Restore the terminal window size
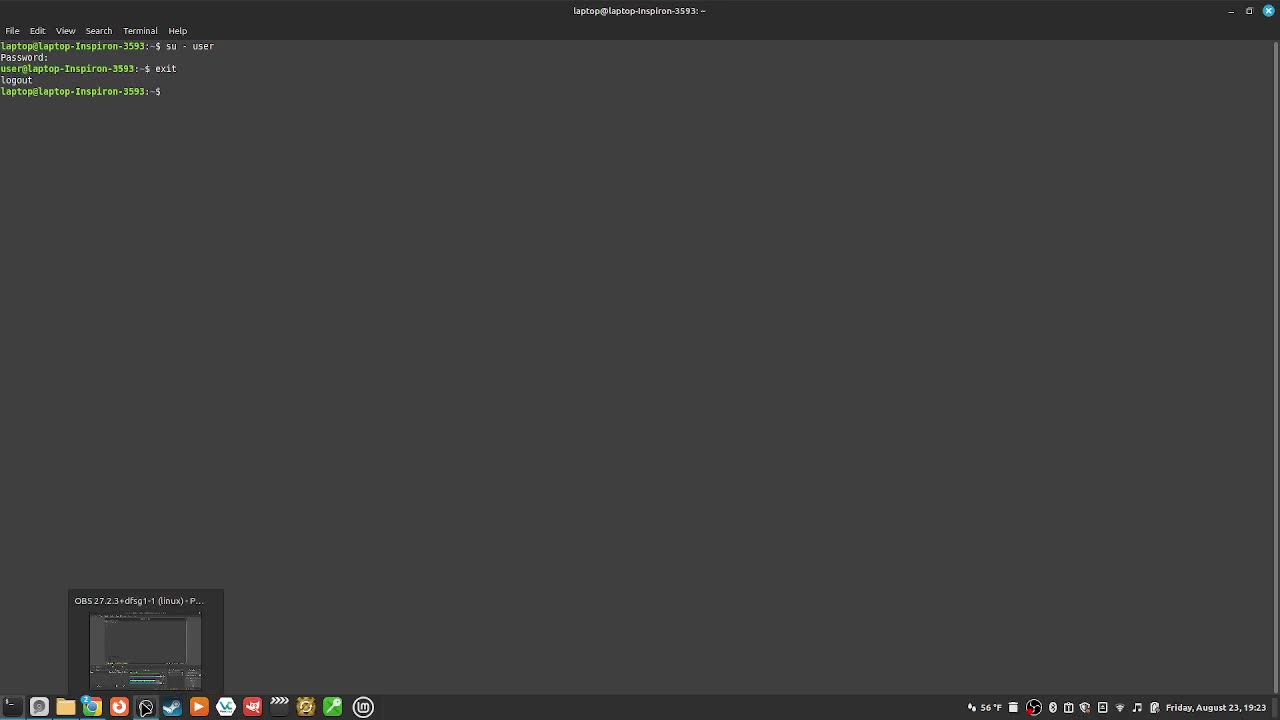The image size is (1280, 720). (1249, 11)
